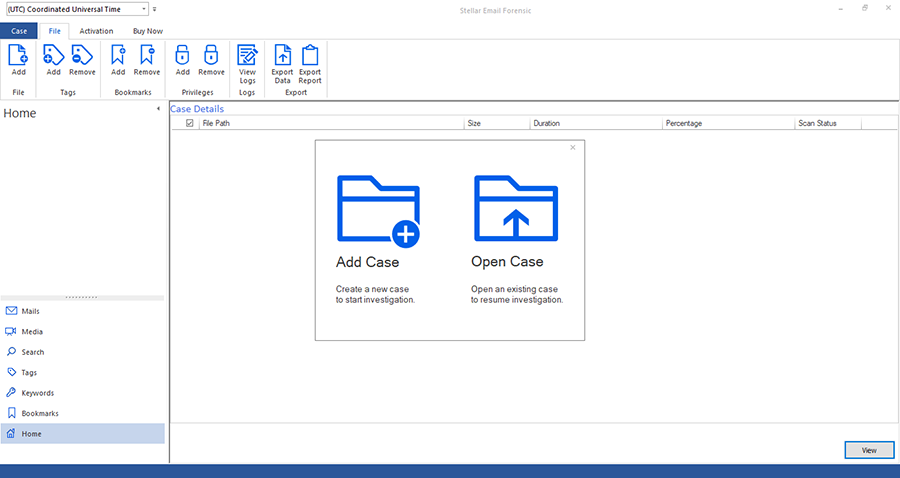Click the Duration column header
Image resolution: width=900 pixels, height=478 pixels.
click(596, 123)
